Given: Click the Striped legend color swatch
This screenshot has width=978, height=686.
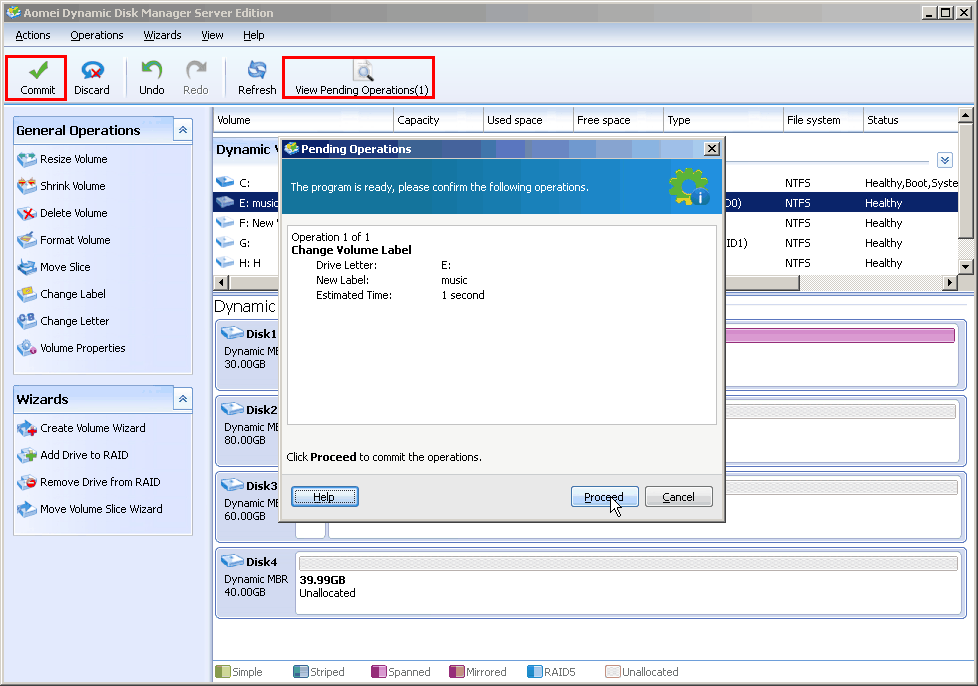Looking at the screenshot, I should (x=301, y=672).
